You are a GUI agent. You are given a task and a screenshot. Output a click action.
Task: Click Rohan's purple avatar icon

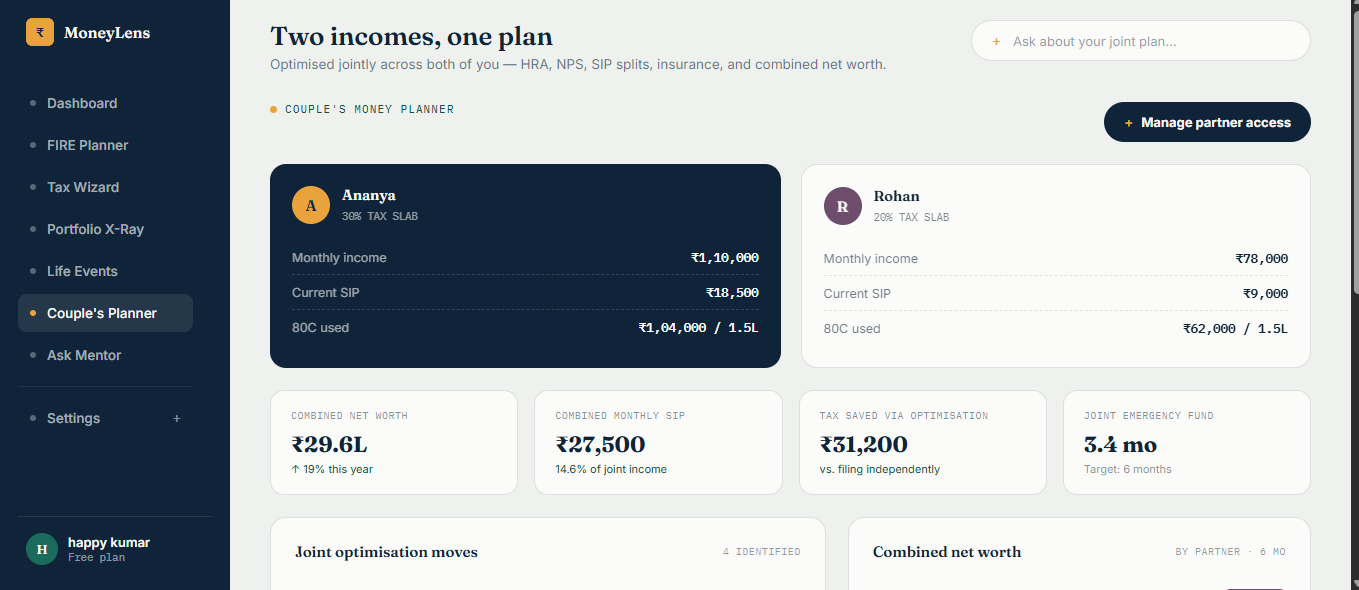tap(843, 206)
